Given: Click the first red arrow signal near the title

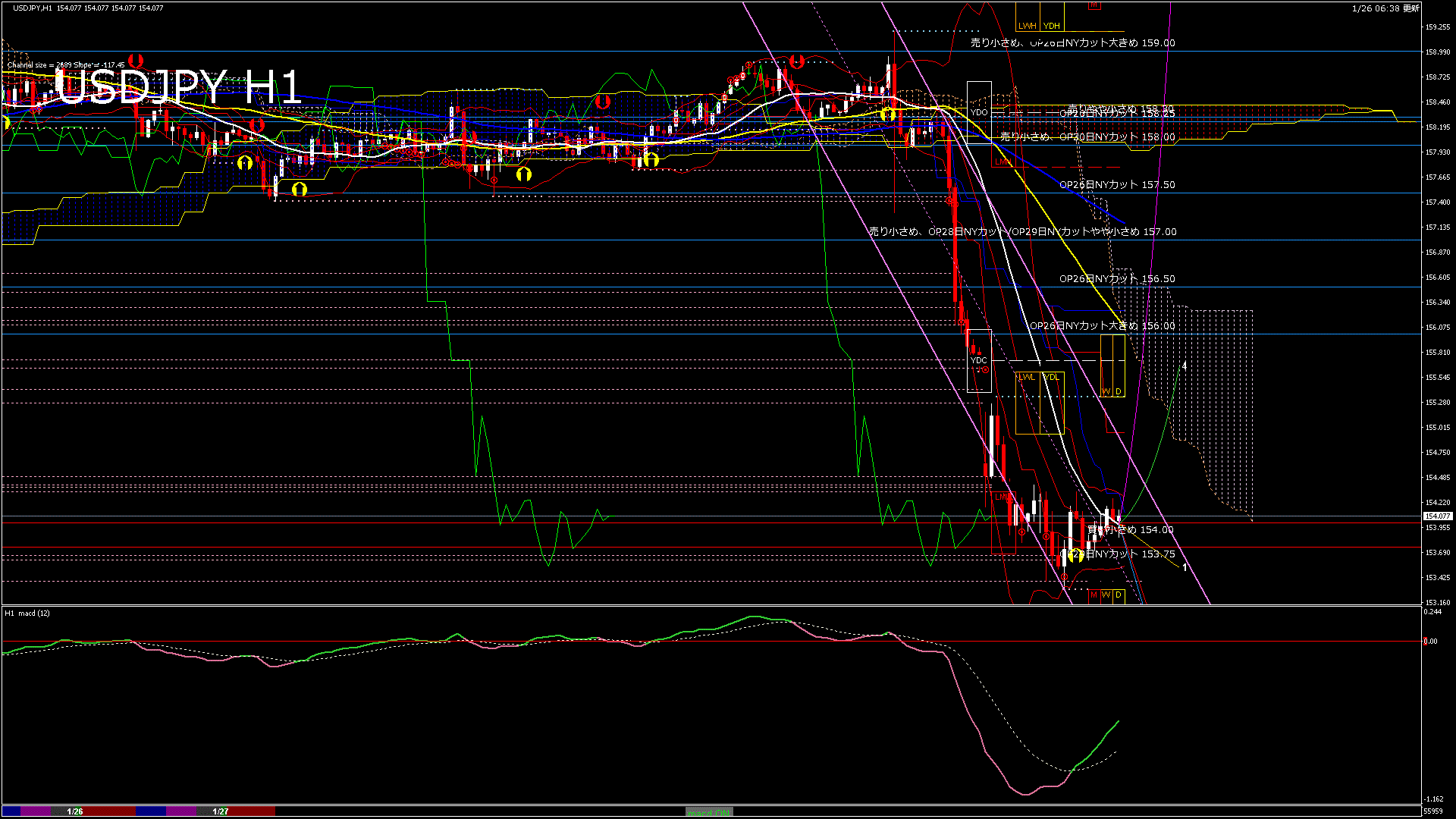Looking at the screenshot, I should pos(136,60).
